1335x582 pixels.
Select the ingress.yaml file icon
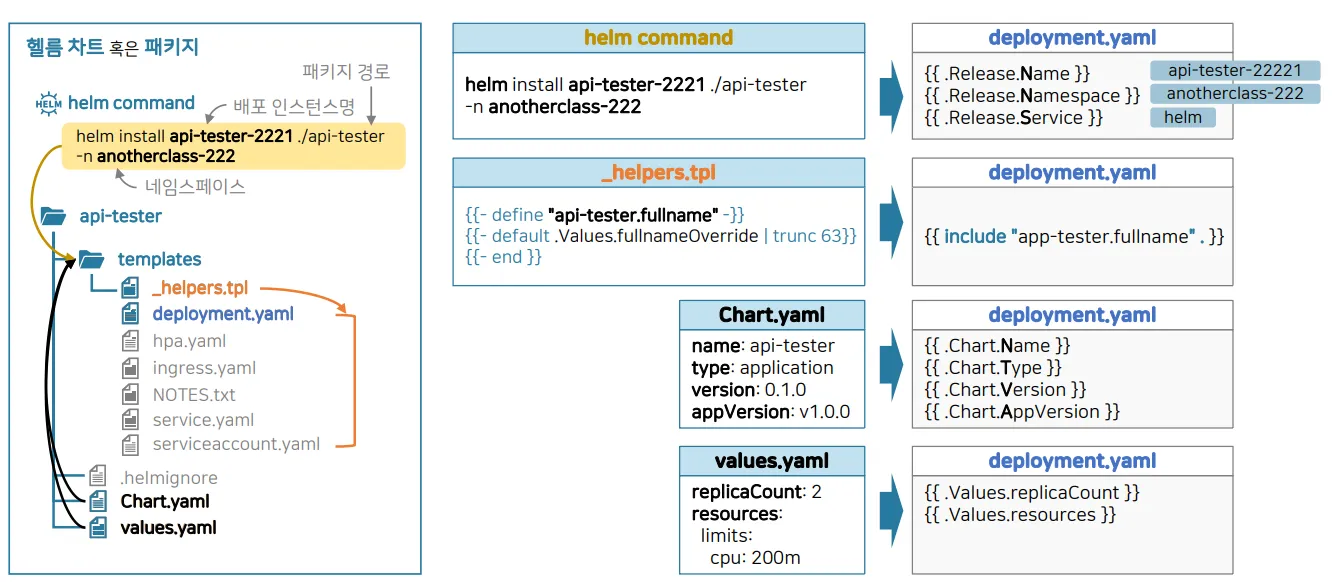pyautogui.click(x=130, y=368)
